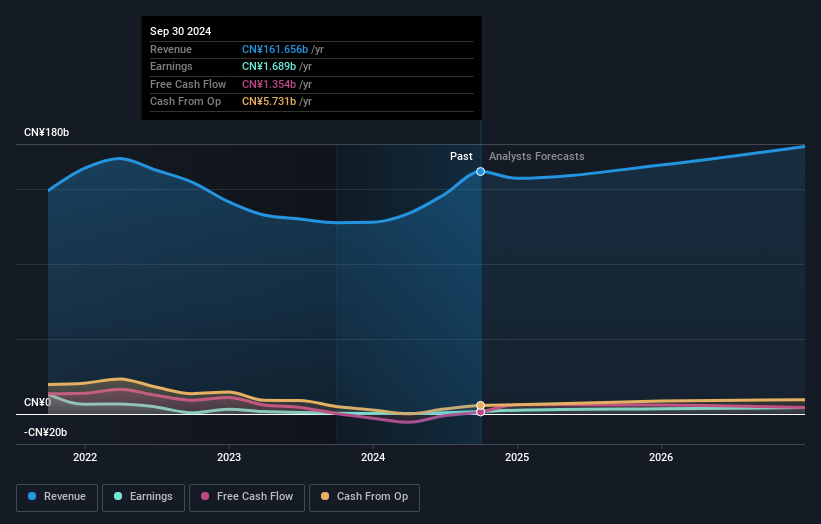Image resolution: width=821 pixels, height=524 pixels.
Task: Click the blue Revenue data point marker
Action: click(480, 172)
